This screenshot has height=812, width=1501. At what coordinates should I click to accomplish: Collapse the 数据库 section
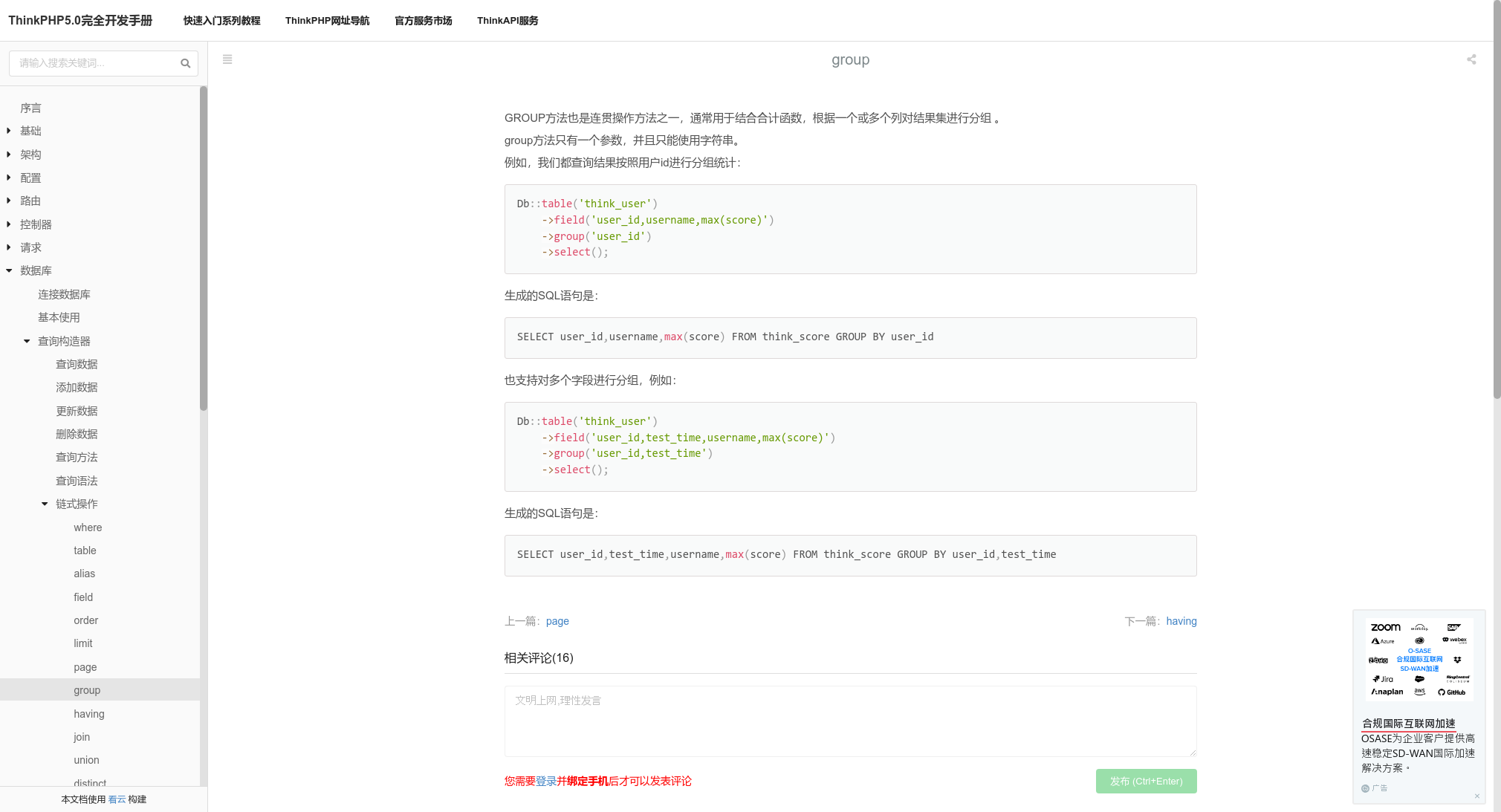click(x=9, y=270)
